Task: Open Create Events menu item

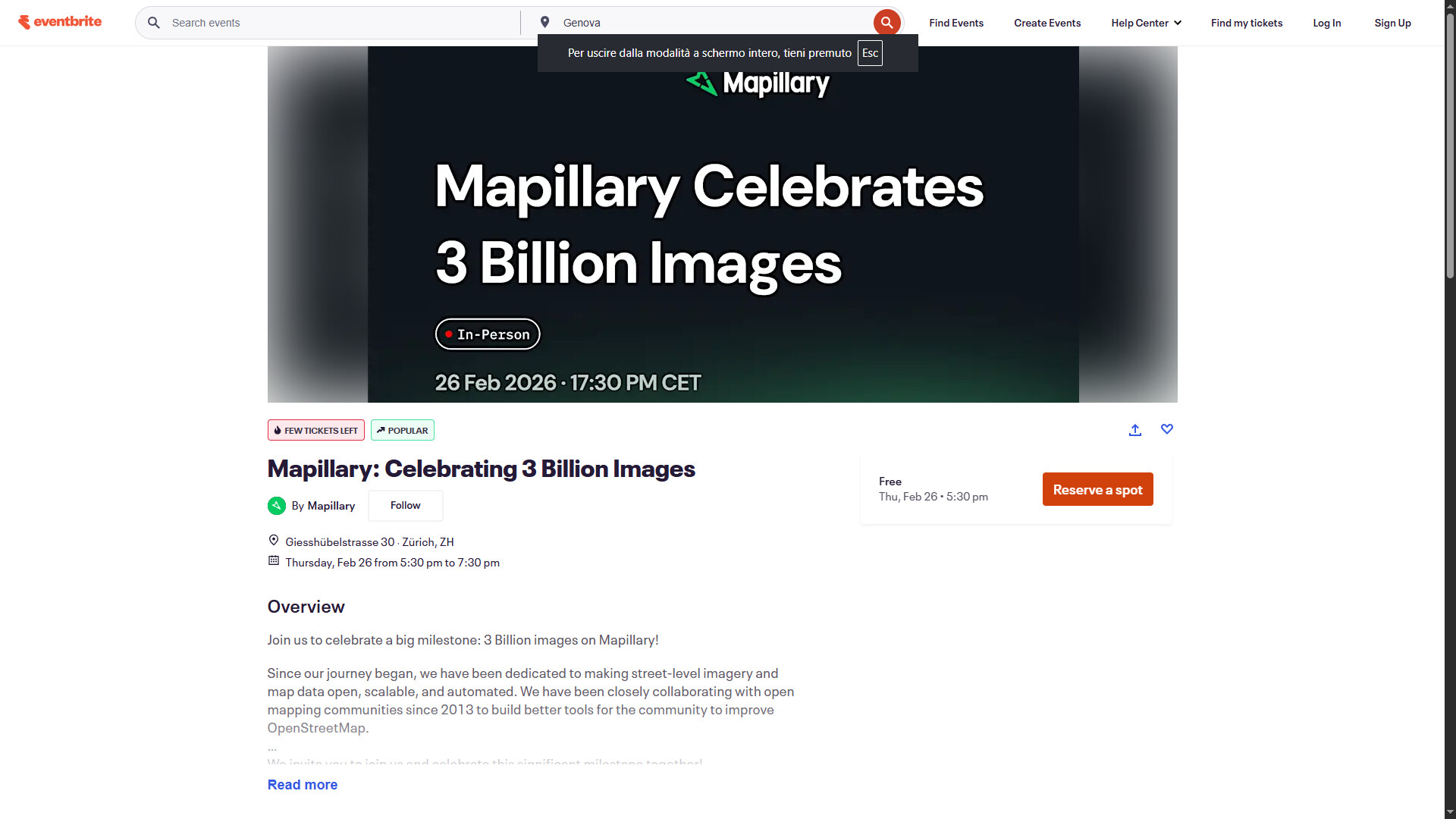Action: (x=1046, y=23)
